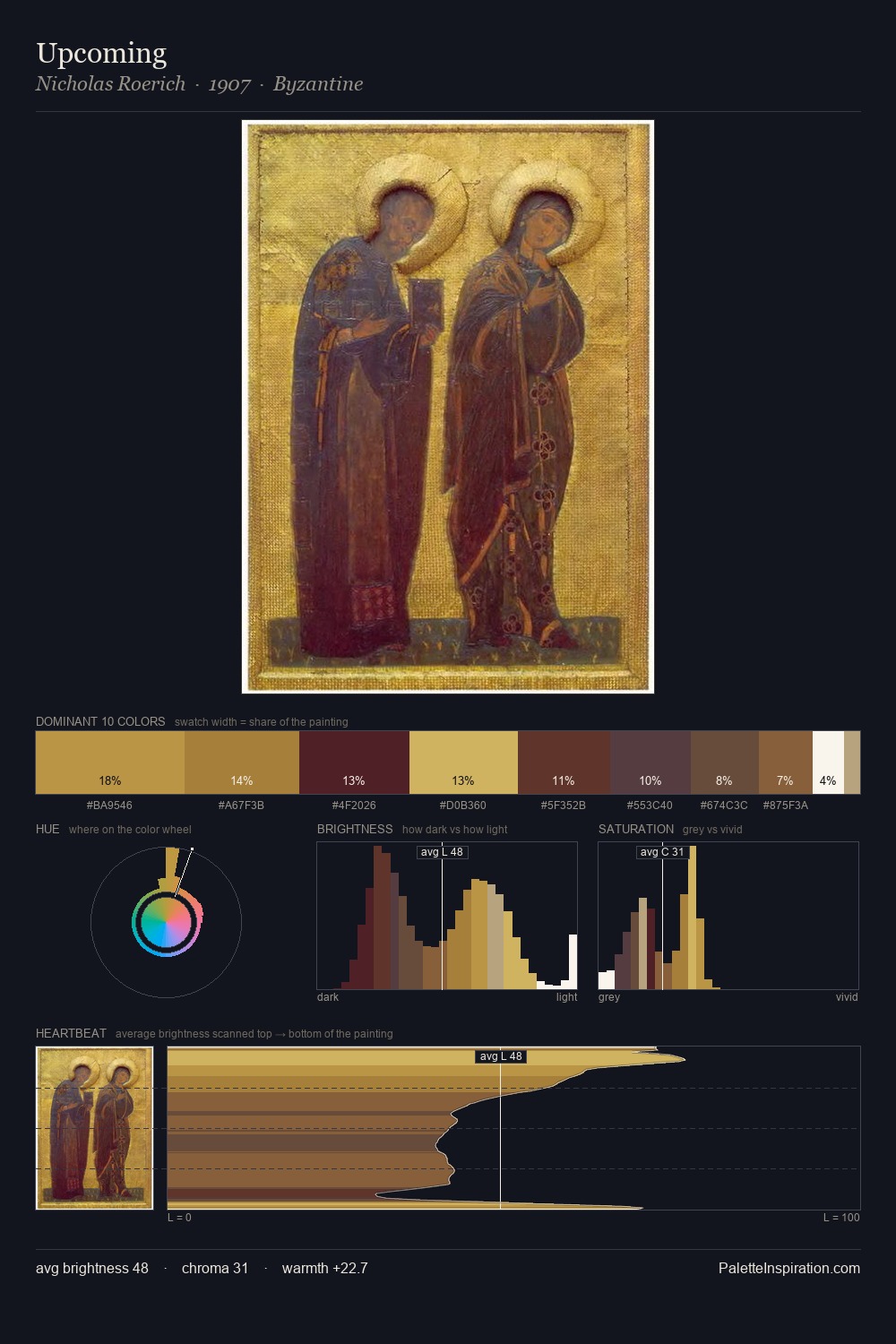The image size is (896, 1344).
Task: Click the 'DOMINANT 10 COLORS' heading
Action: [100, 721]
